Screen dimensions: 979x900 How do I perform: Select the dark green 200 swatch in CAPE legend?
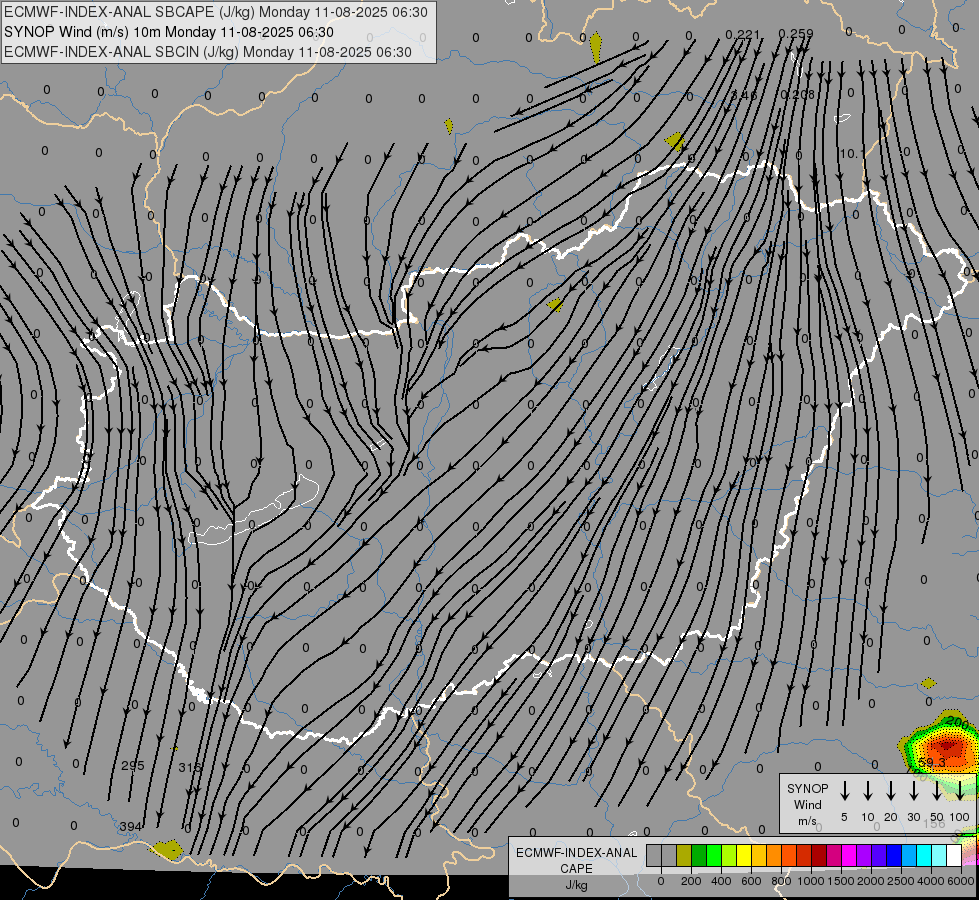pos(699,855)
